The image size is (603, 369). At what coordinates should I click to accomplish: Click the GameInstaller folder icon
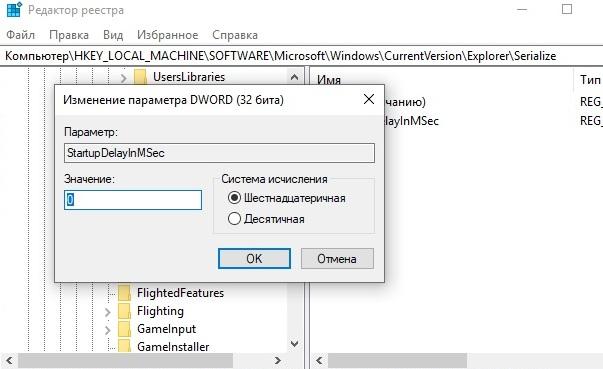(x=124, y=347)
